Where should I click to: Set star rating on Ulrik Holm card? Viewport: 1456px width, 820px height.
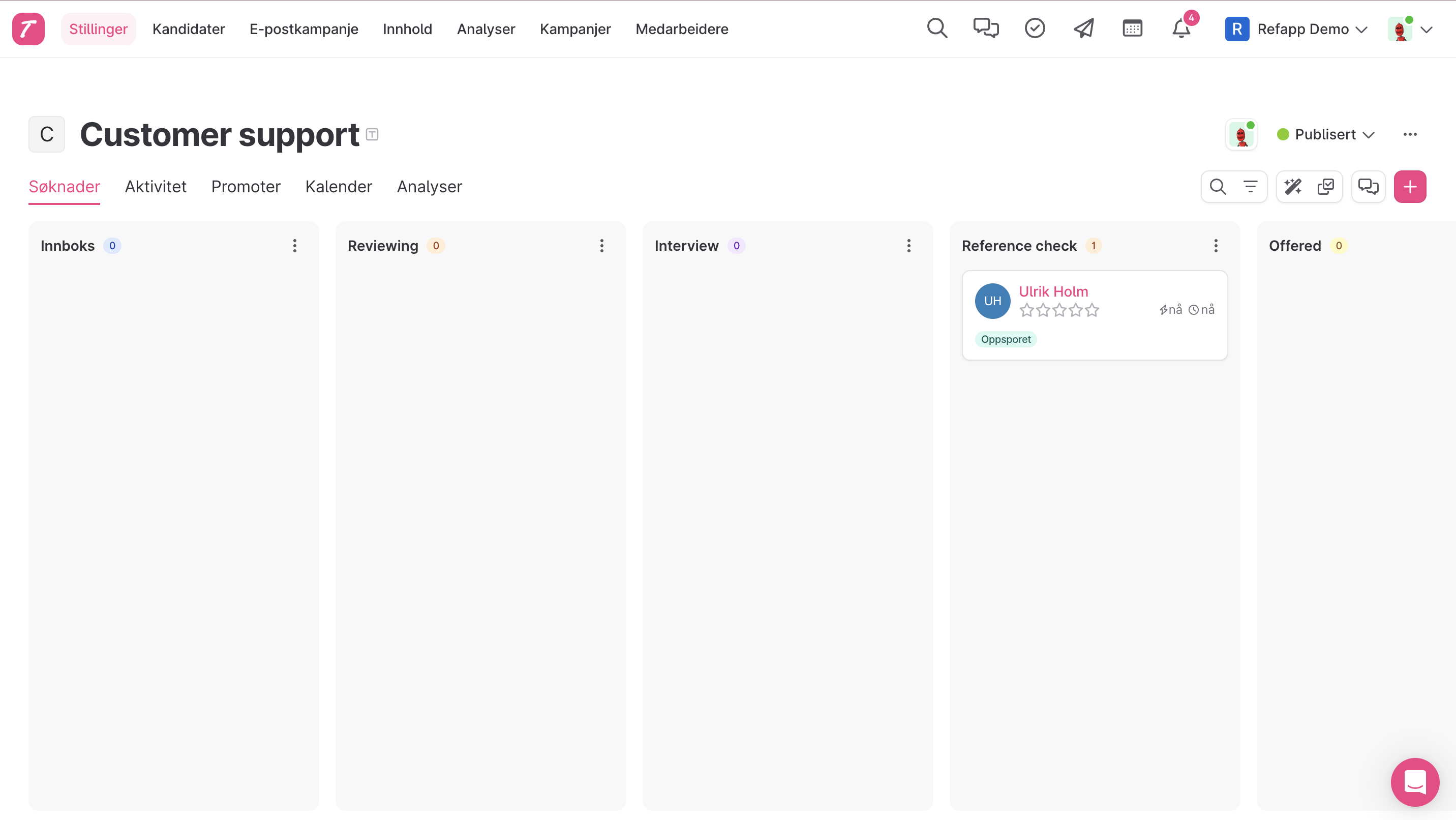(x=1058, y=310)
